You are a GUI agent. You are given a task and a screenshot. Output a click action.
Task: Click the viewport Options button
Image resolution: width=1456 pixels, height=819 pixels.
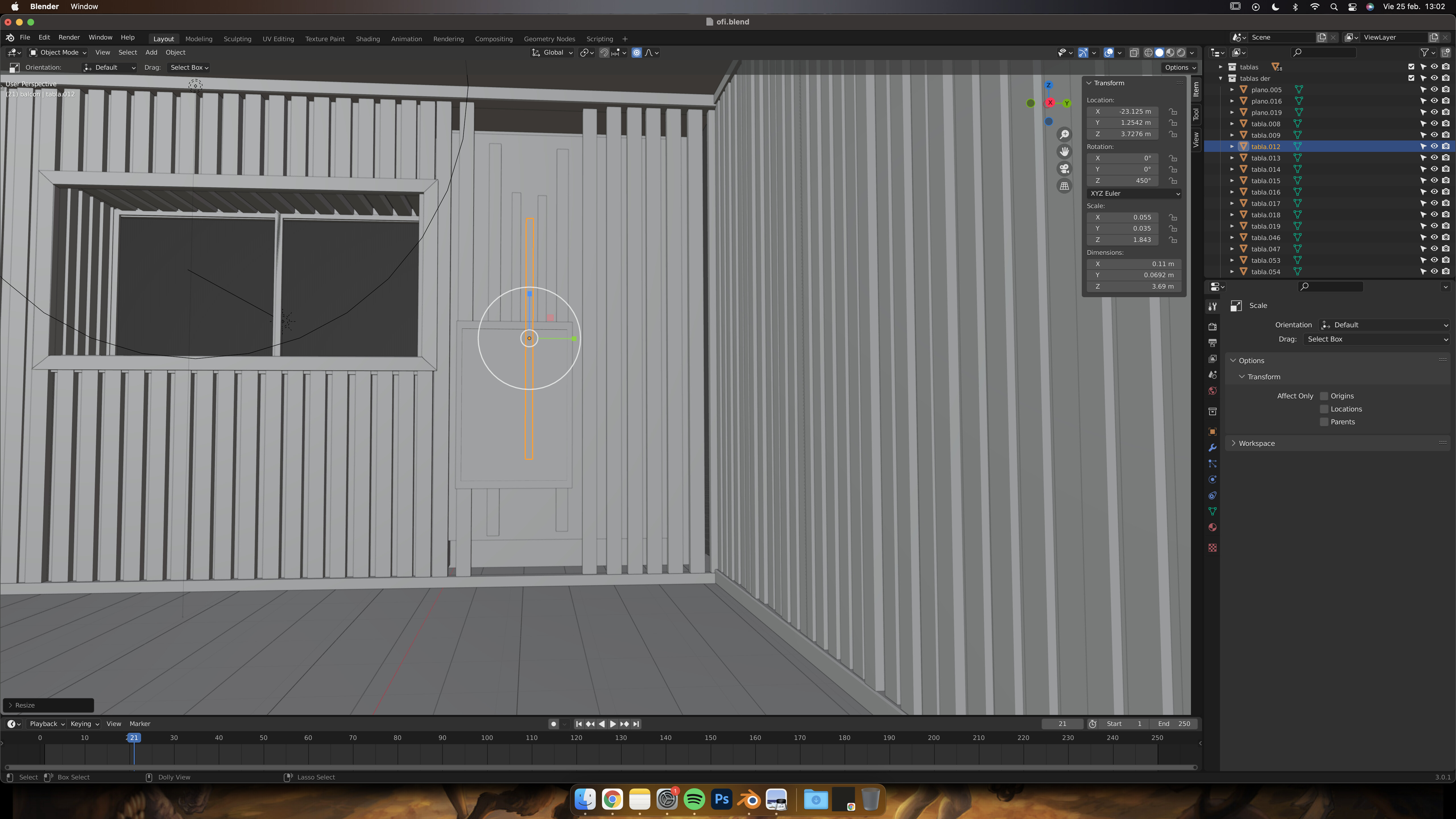tap(1180, 67)
